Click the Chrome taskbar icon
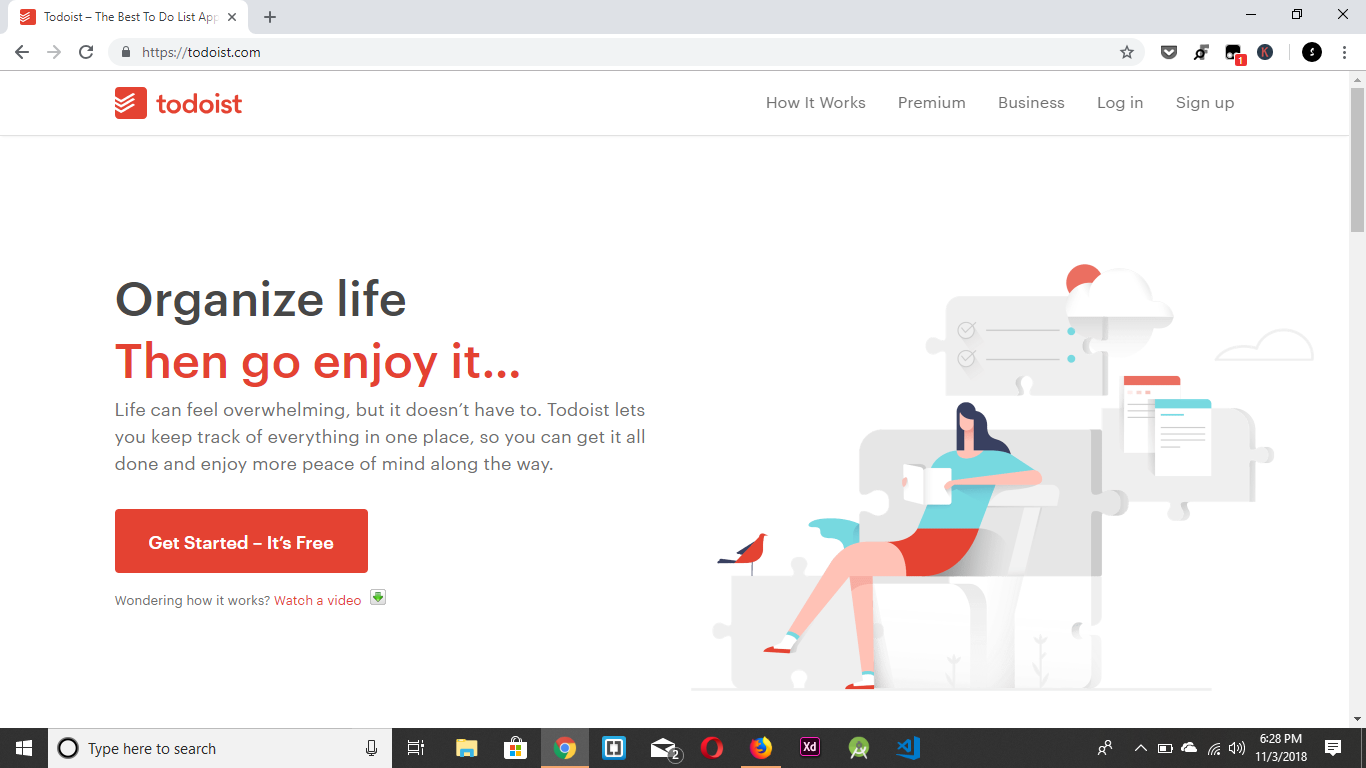Image resolution: width=1366 pixels, height=768 pixels. click(x=565, y=748)
